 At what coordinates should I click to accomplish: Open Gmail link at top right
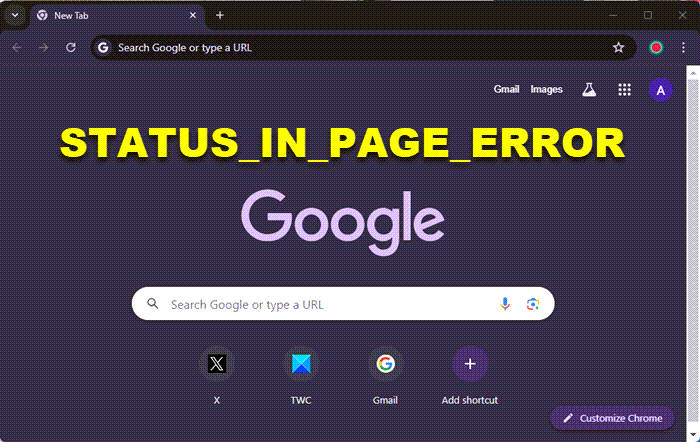pyautogui.click(x=506, y=89)
